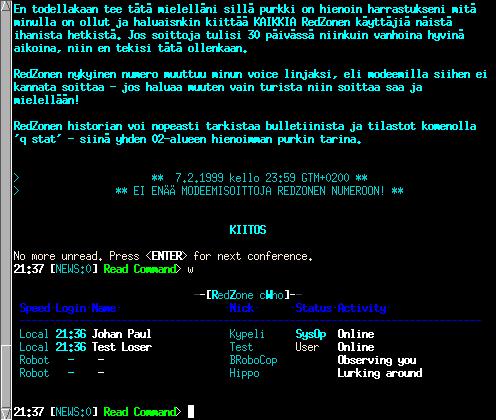
Task: Click the SysOp status label
Action: pyautogui.click(x=311, y=334)
